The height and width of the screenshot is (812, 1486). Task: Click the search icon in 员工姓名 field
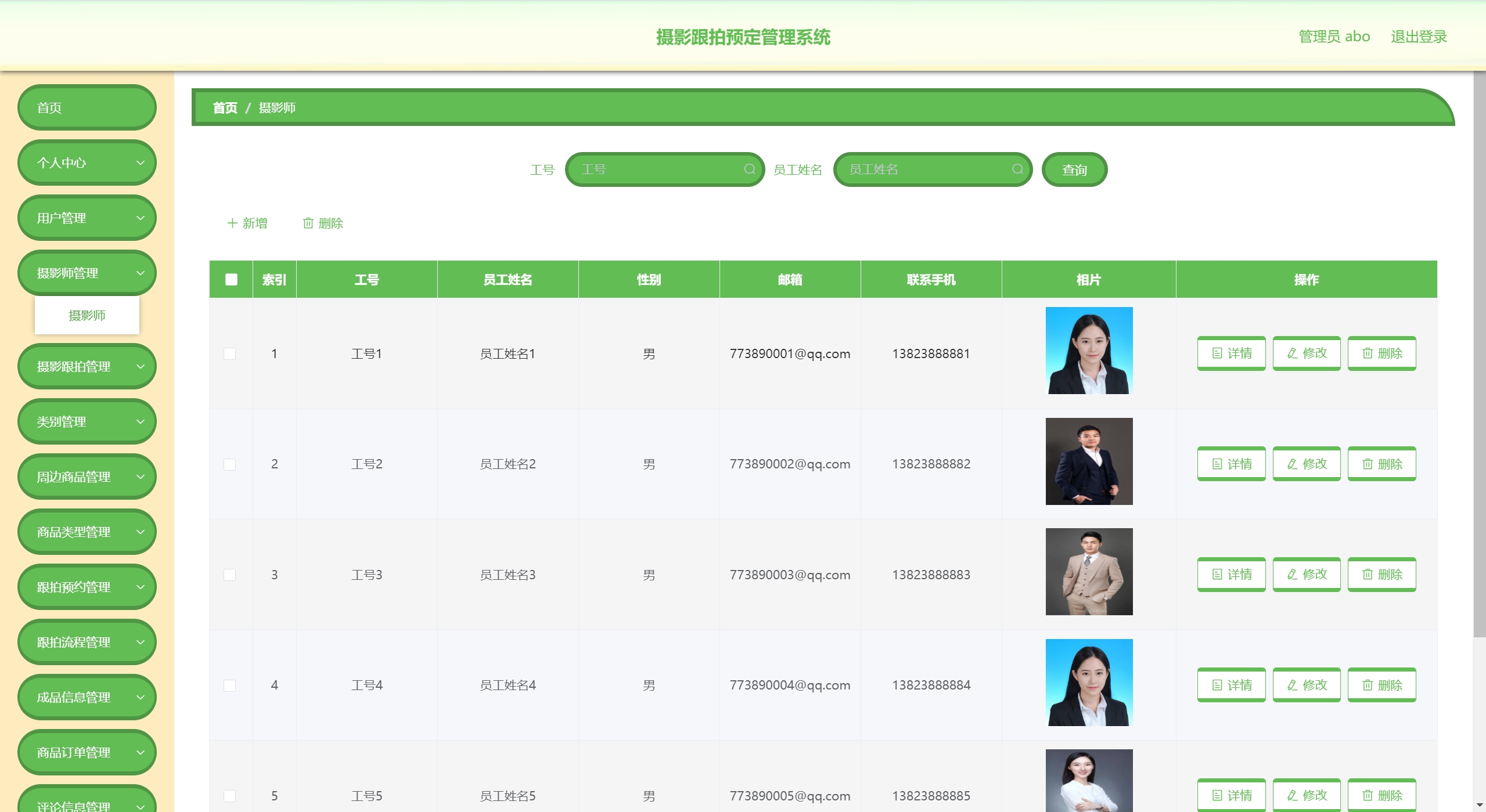(x=1017, y=169)
